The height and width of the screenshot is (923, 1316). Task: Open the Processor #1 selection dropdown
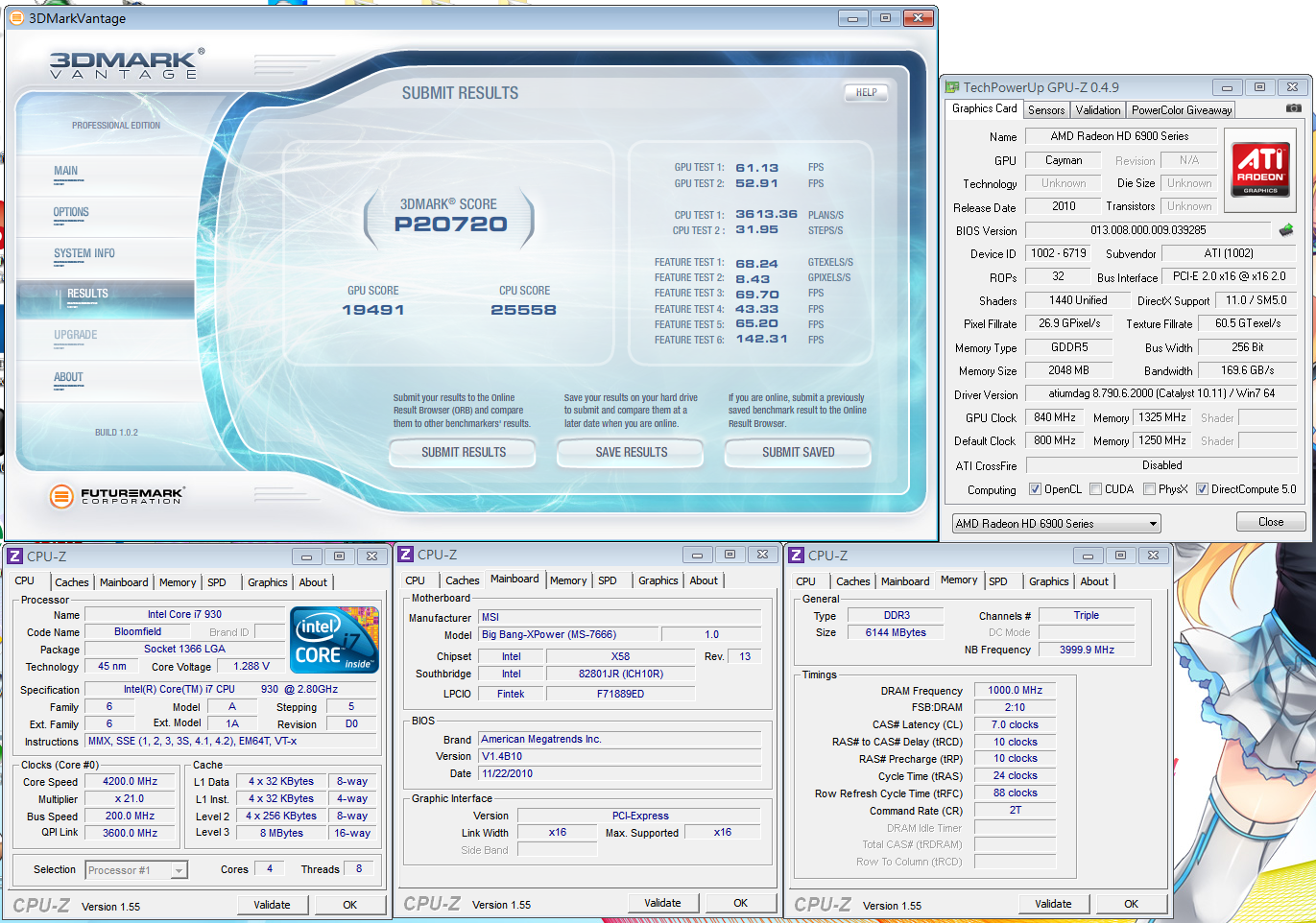[x=136, y=870]
